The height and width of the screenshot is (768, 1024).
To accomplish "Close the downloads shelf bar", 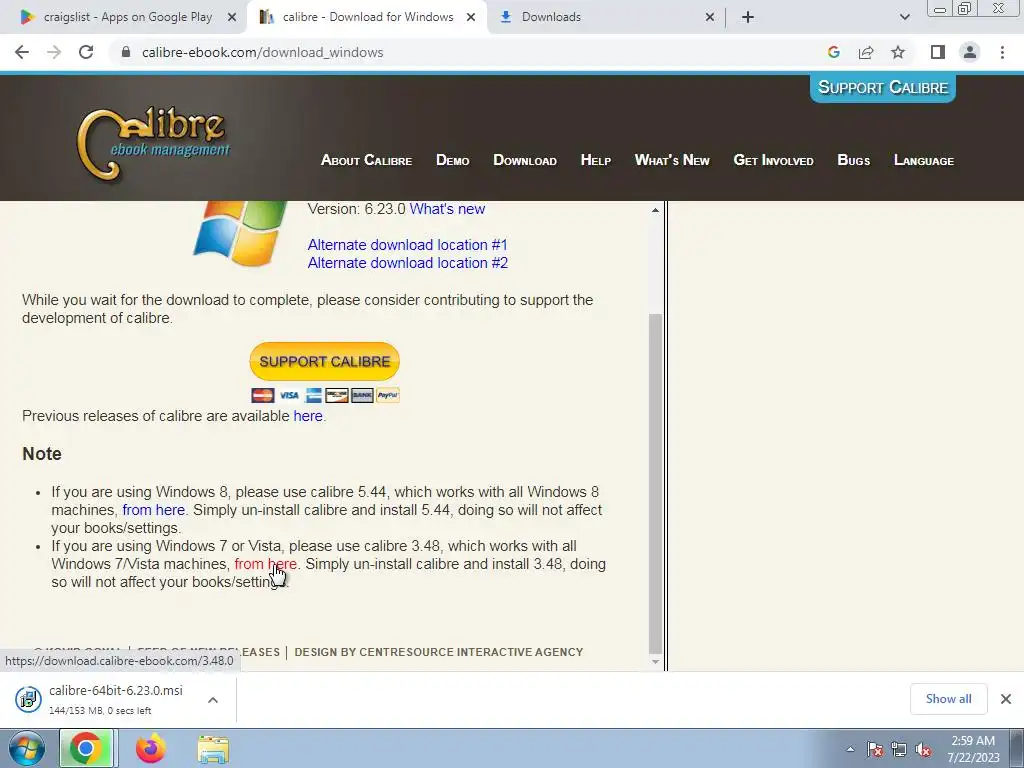I will click(x=1006, y=699).
